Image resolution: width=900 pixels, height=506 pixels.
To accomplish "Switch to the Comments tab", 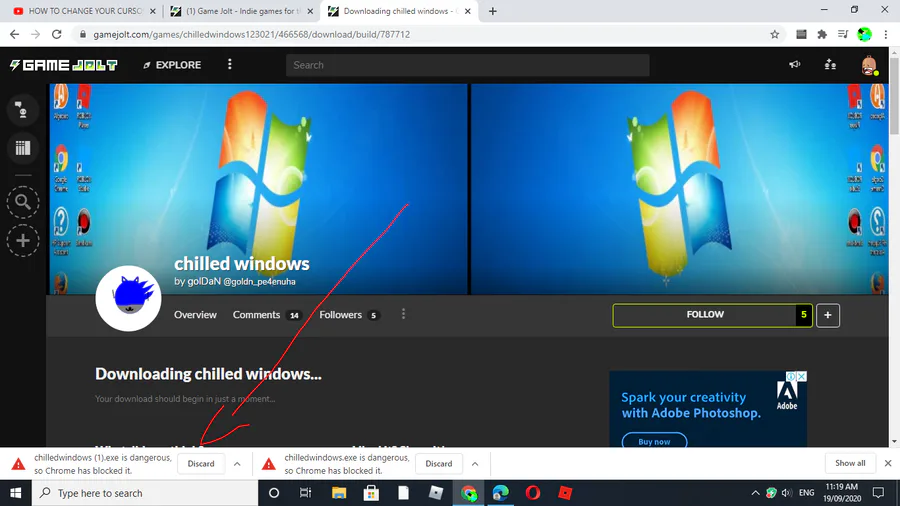I will (267, 314).
